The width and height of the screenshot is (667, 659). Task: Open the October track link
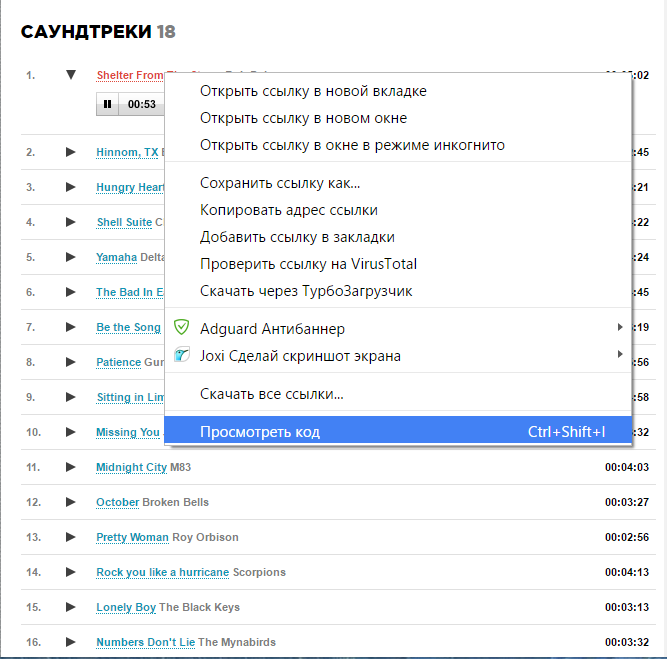118,502
